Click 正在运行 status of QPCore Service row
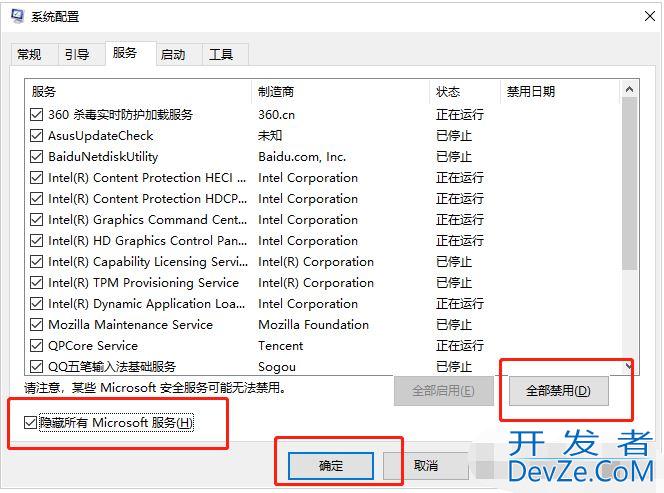 460,346
